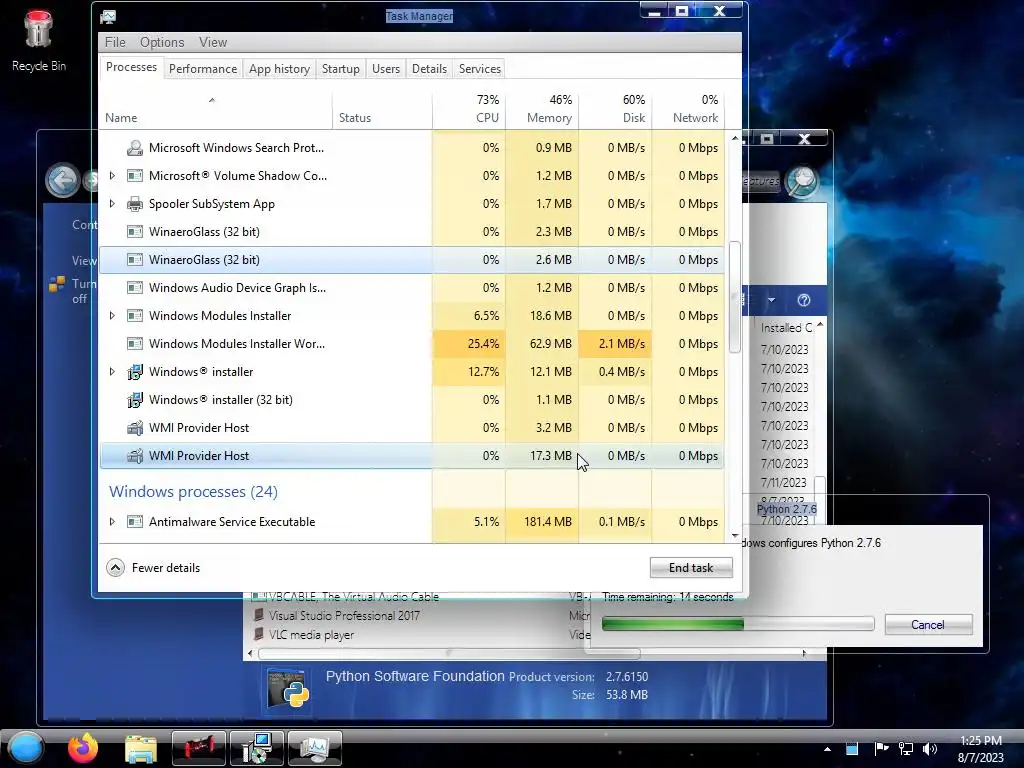Open the Recycle Bin desktop icon

[x=38, y=40]
